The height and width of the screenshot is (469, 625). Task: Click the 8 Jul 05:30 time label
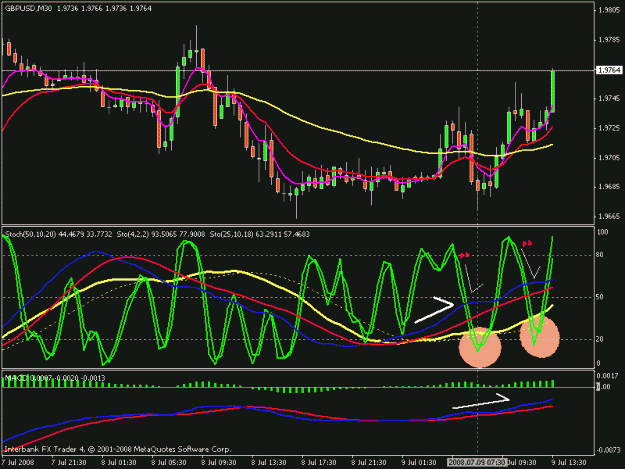(169, 463)
